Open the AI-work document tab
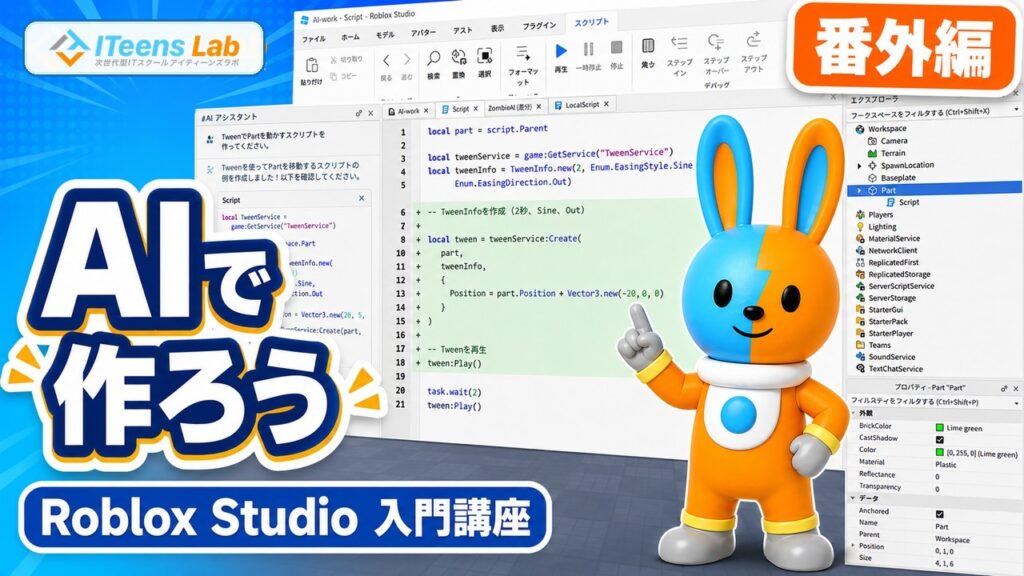 coord(409,111)
